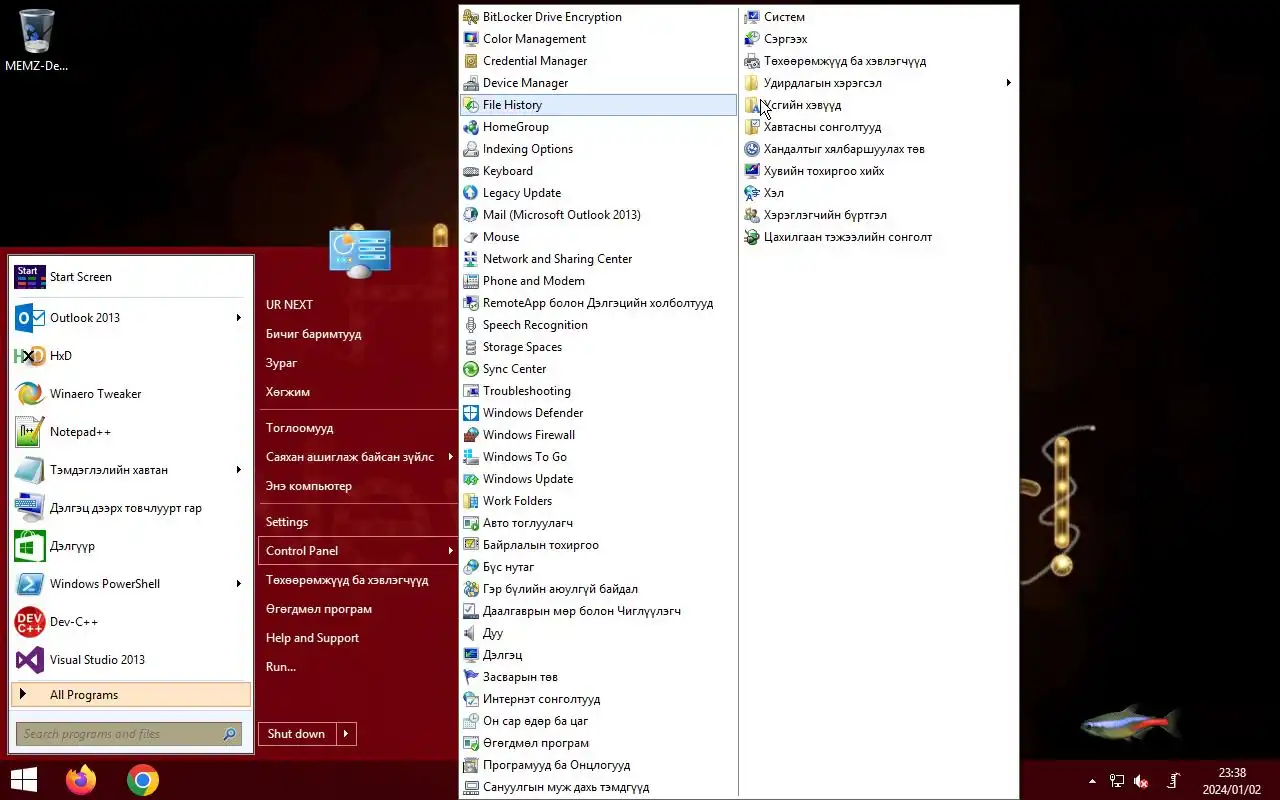Expand the All Programs list
This screenshot has width=1280, height=800.
pyautogui.click(x=130, y=695)
